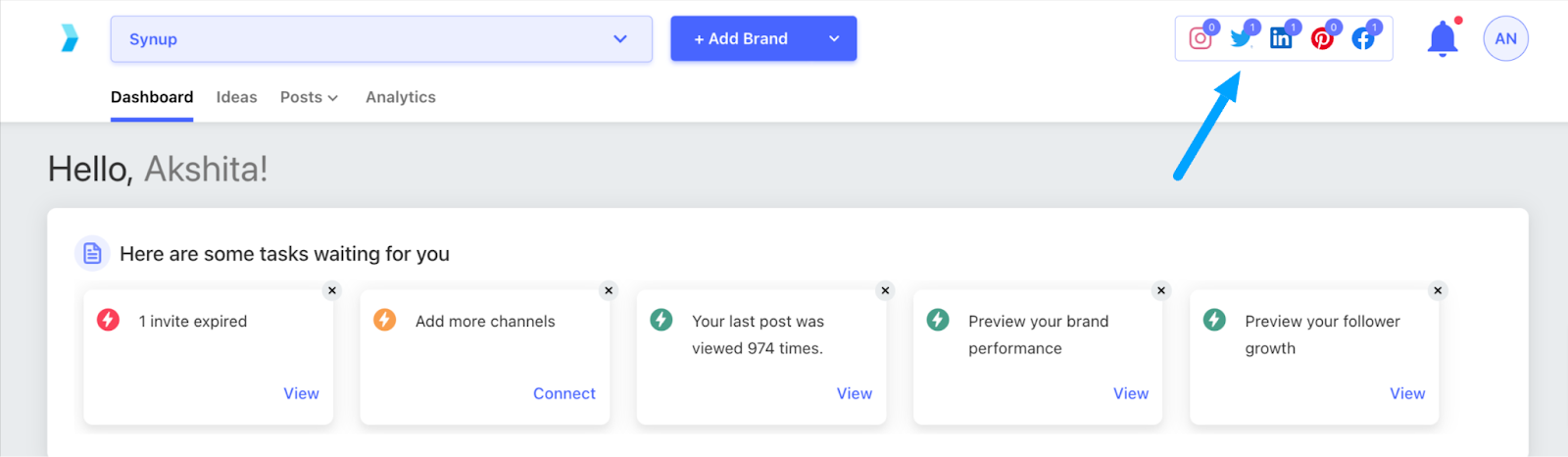Select the Dashboard tab
This screenshot has width=1568, height=457.
pyautogui.click(x=152, y=97)
